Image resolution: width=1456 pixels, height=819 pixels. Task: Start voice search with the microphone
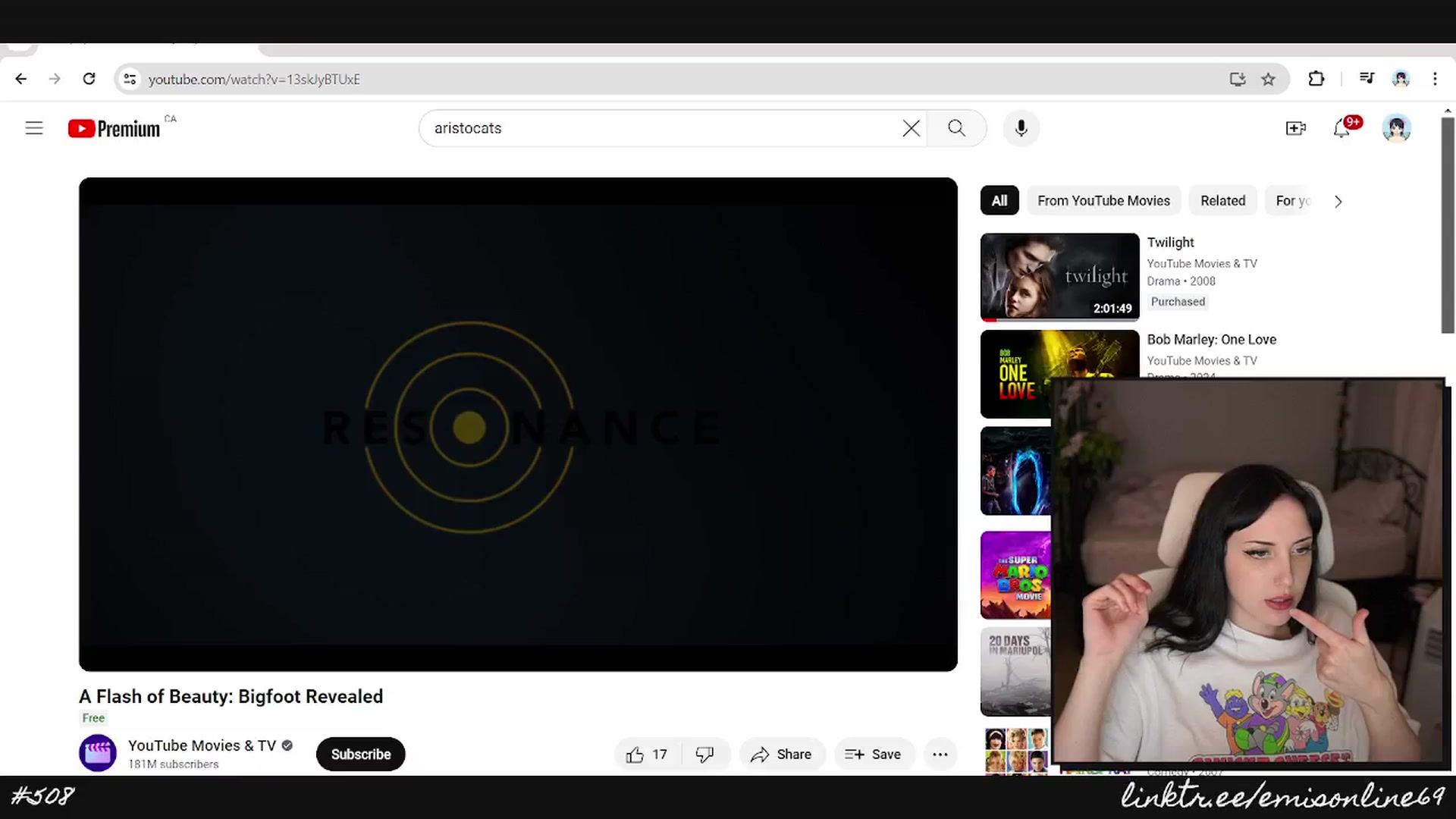click(x=1021, y=128)
